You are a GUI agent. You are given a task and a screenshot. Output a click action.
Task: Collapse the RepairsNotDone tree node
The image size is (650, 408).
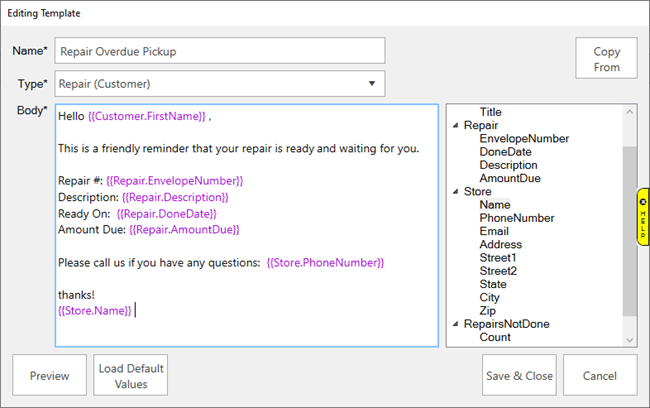pos(455,324)
